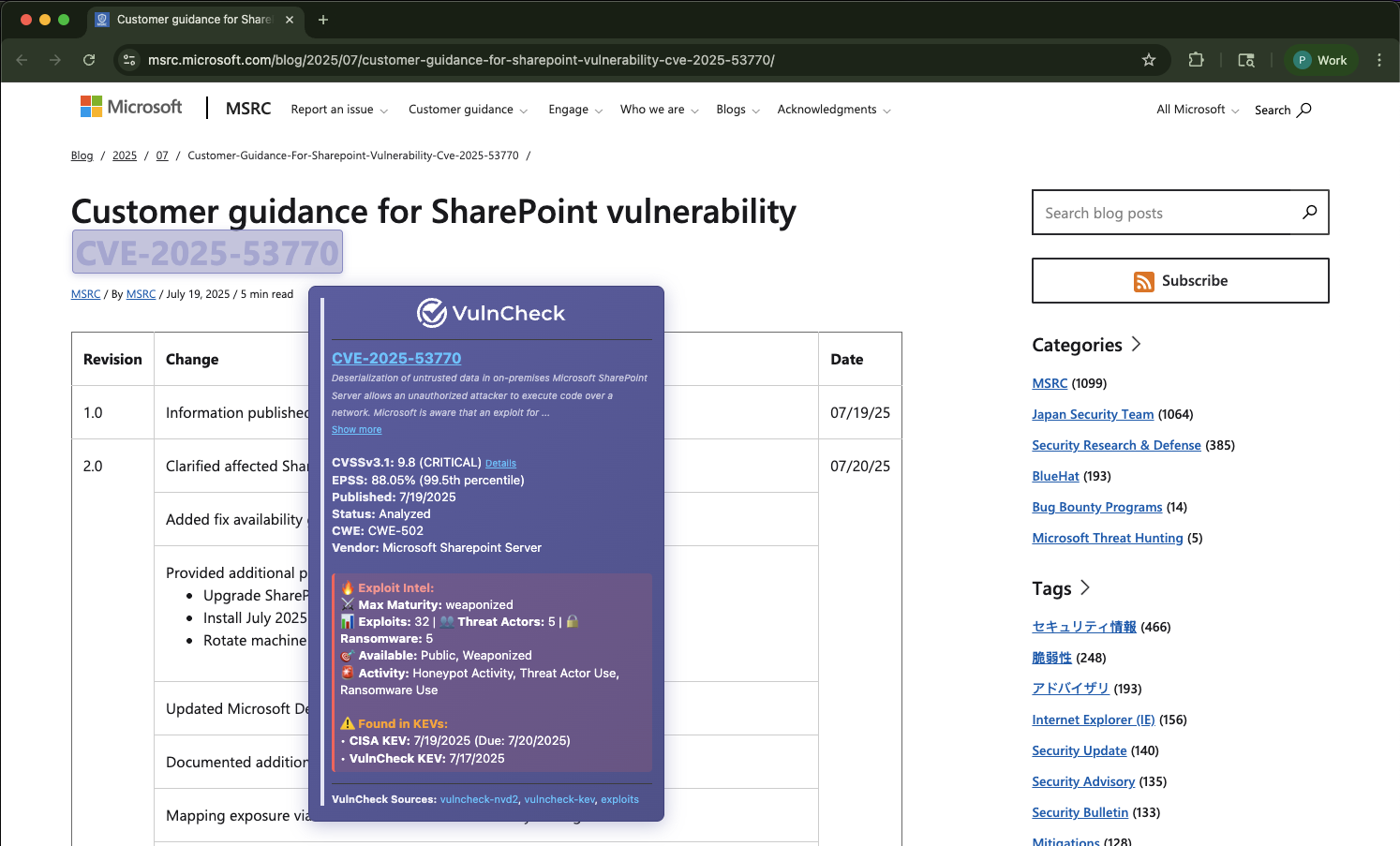The width and height of the screenshot is (1400, 846).
Task: Click the Search blog posts field
Action: click(1162, 213)
